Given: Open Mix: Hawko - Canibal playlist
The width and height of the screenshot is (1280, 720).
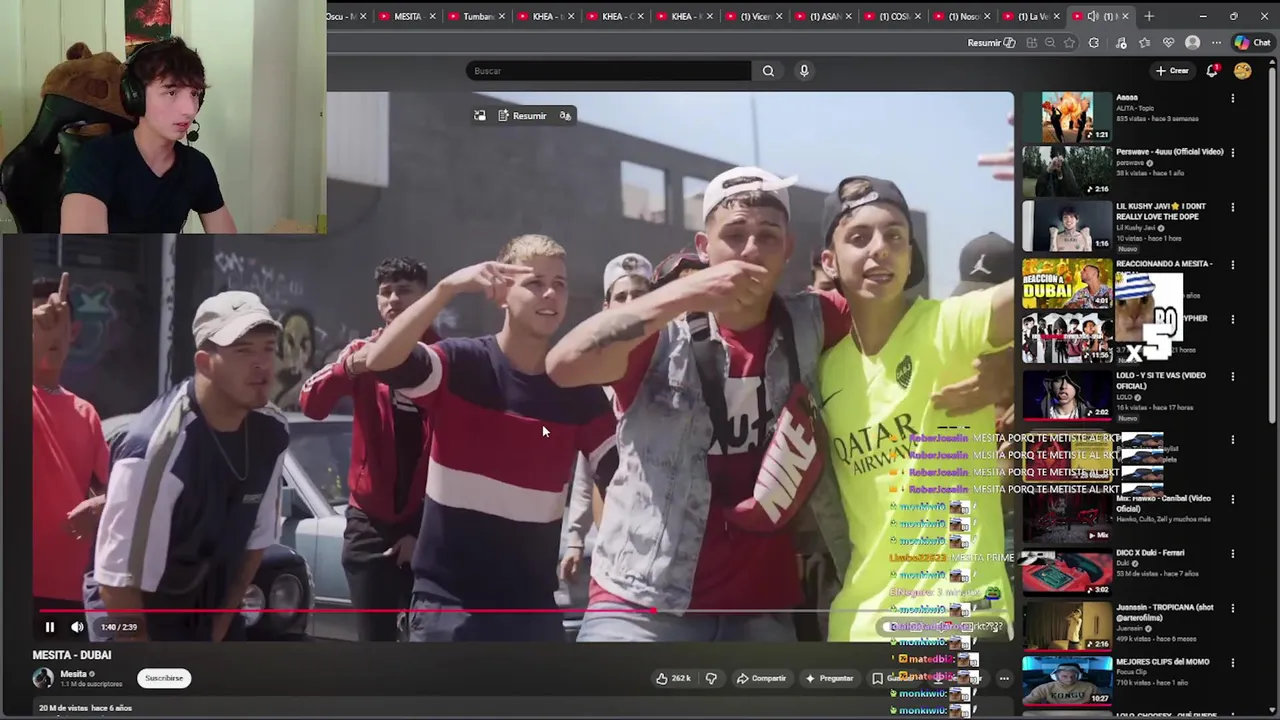Looking at the screenshot, I should tap(1066, 517).
